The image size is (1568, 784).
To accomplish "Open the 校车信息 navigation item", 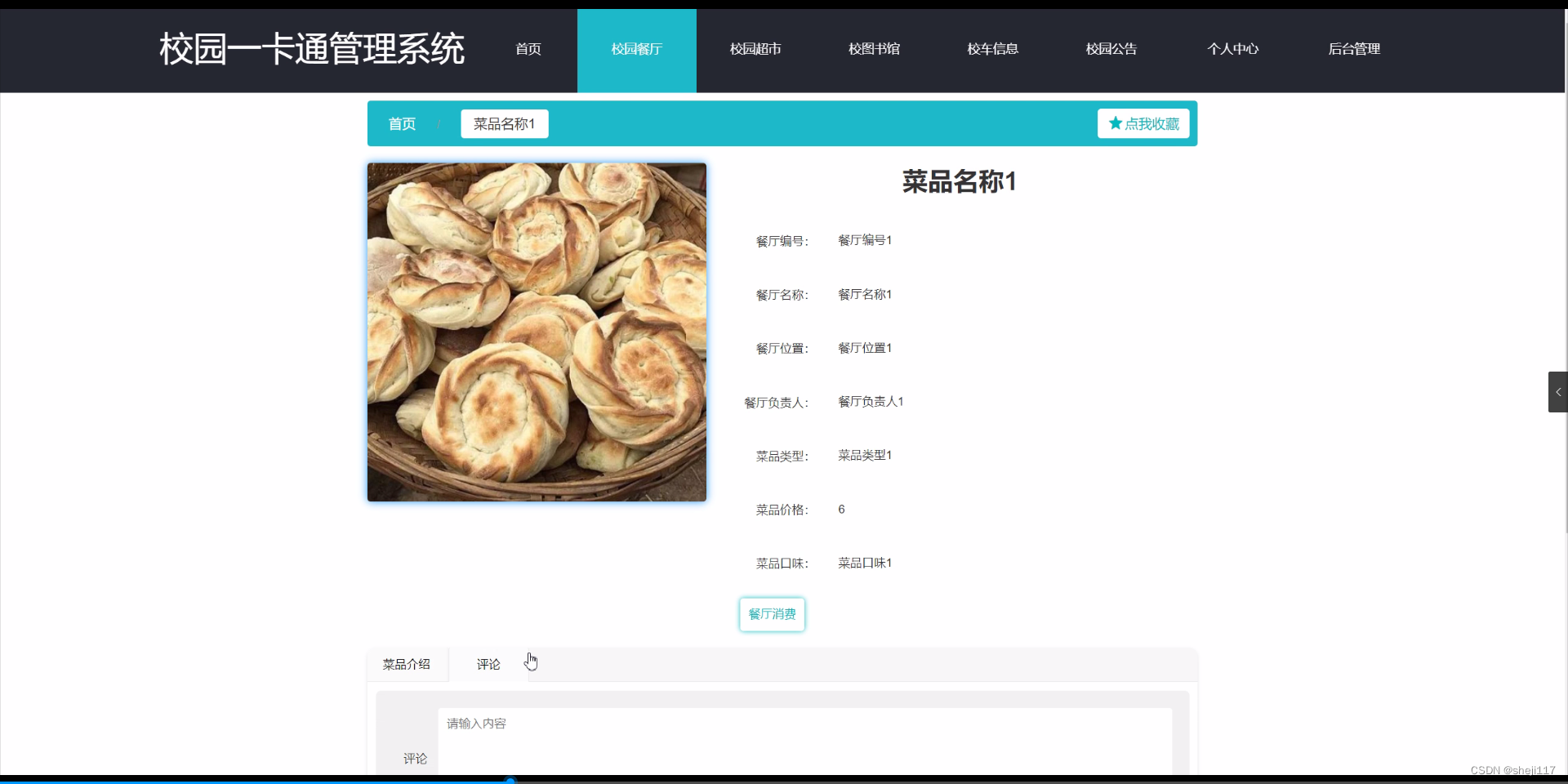I will point(992,49).
